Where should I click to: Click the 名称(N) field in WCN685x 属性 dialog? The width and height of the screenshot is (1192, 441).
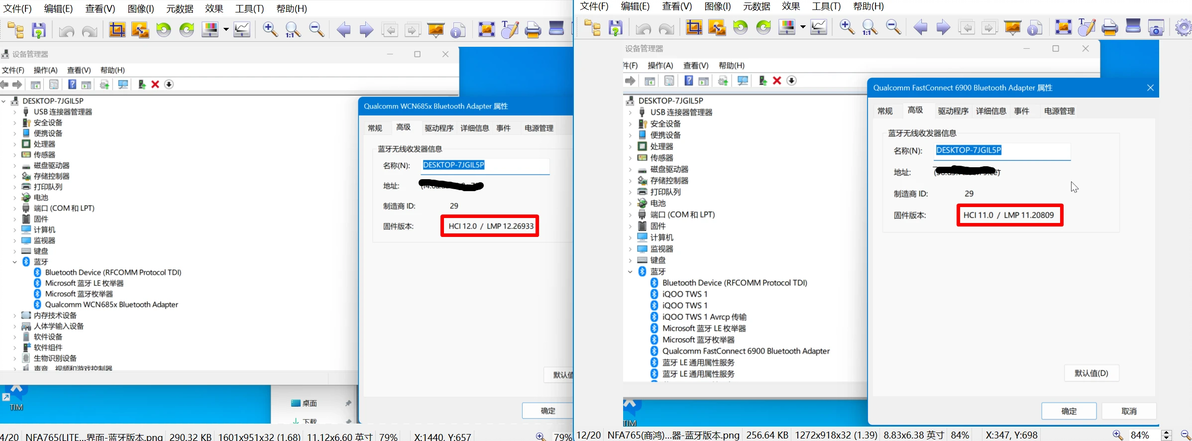point(486,165)
